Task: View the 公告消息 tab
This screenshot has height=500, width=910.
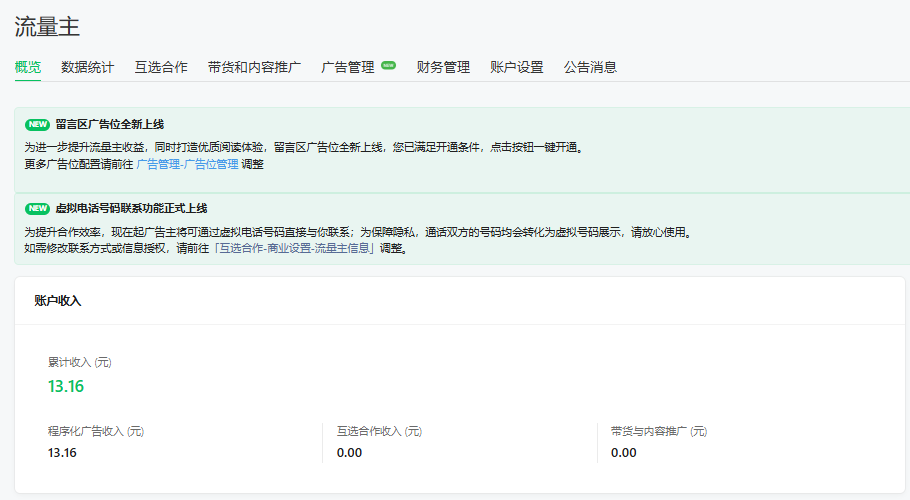Action: point(590,68)
